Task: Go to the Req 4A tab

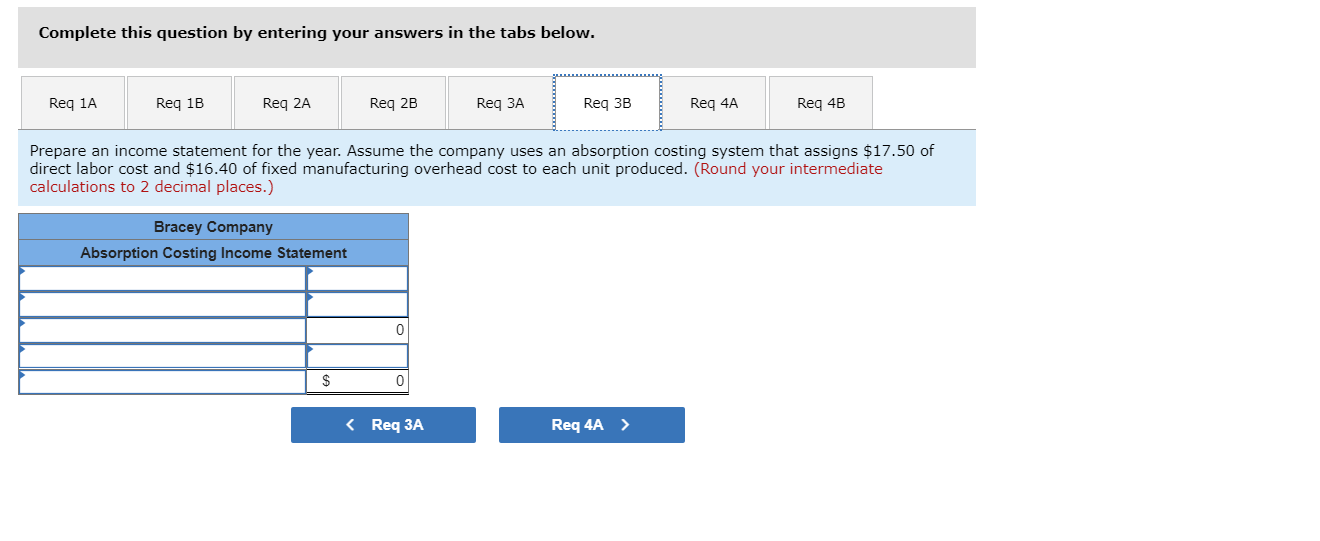Action: point(715,103)
